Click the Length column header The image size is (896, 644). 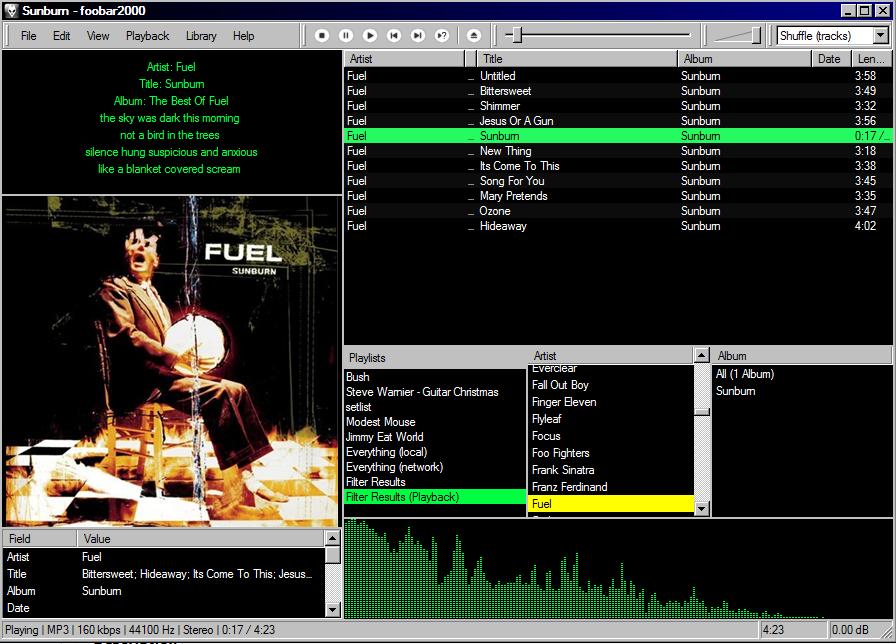(872, 59)
